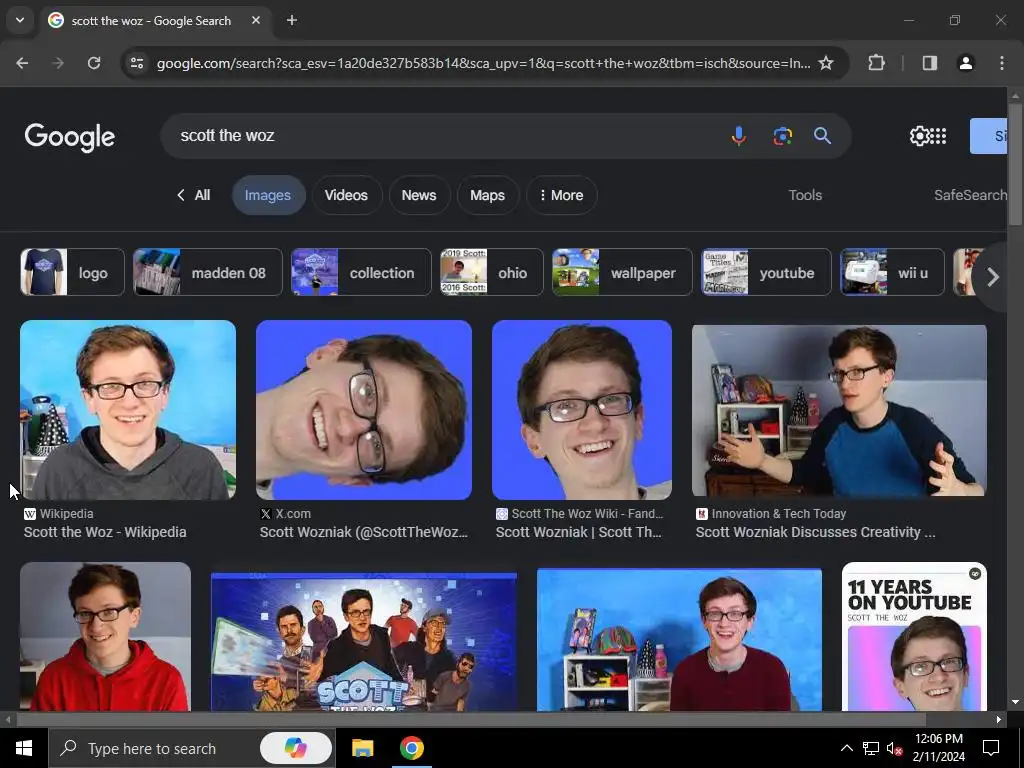Open the X.com sideways face thumbnail
This screenshot has width=1024, height=768.
[364, 410]
